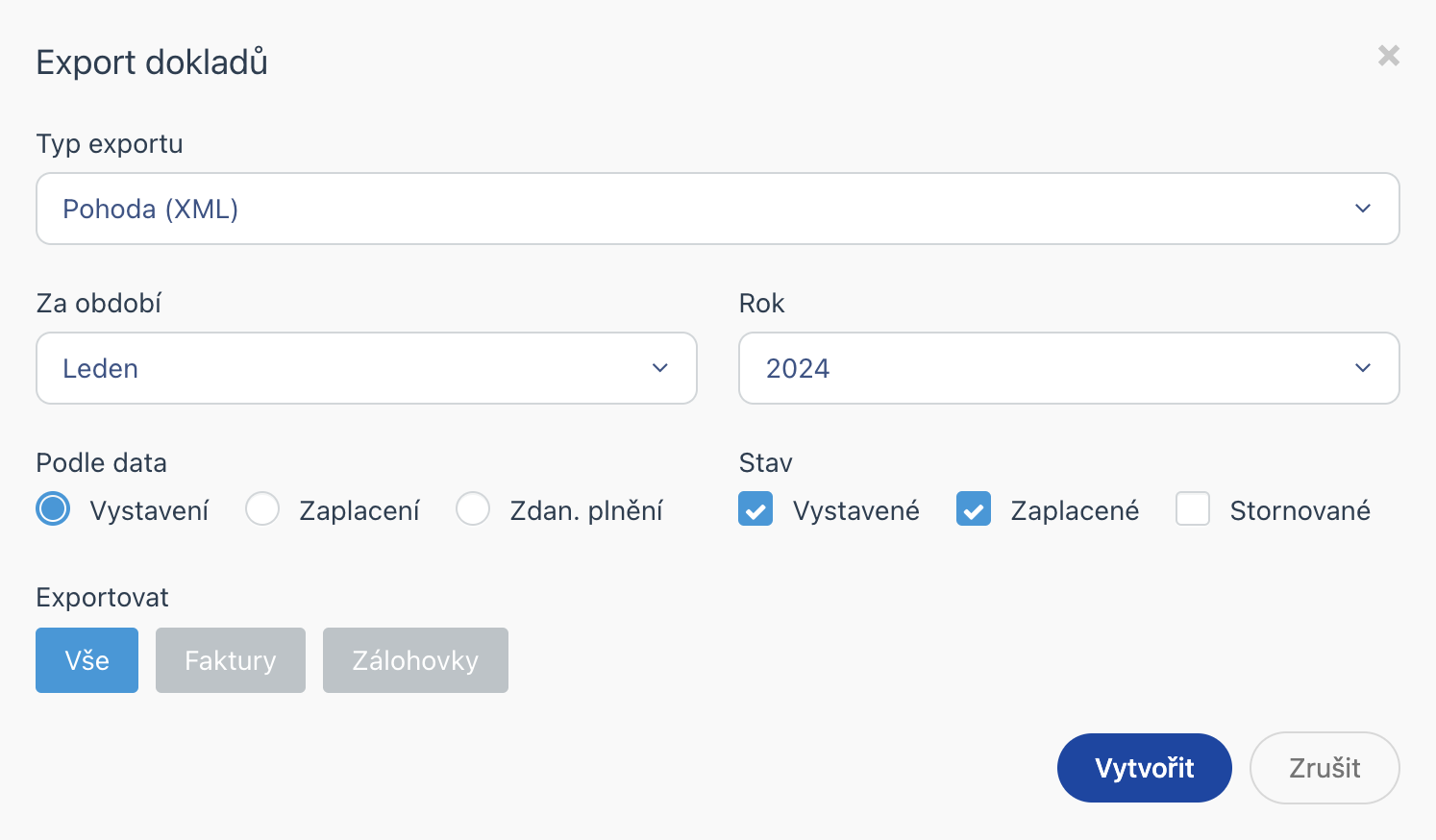Open the Rok year dropdown
1436x840 pixels.
click(x=1068, y=368)
